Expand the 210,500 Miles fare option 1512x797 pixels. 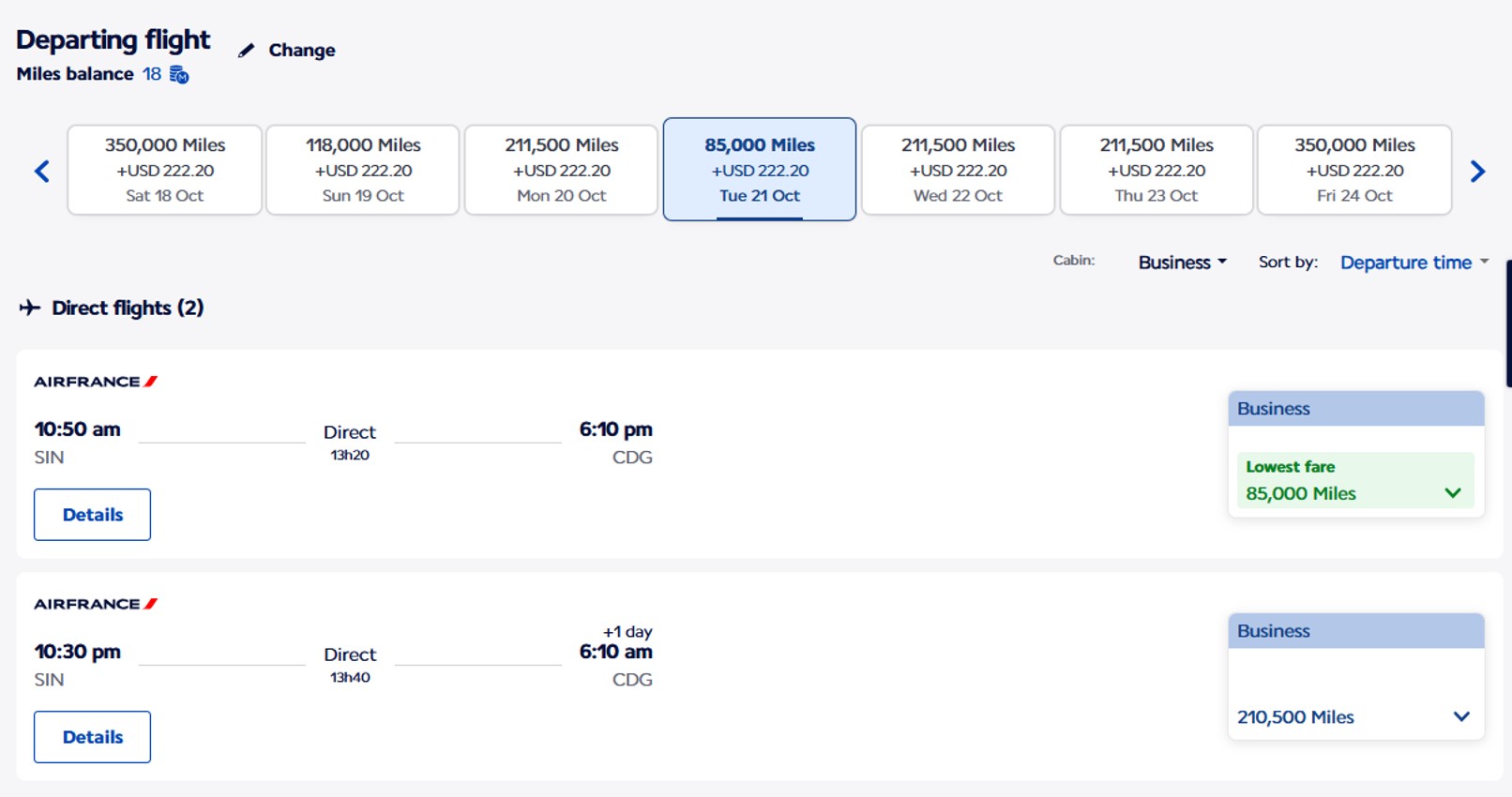(x=1355, y=717)
